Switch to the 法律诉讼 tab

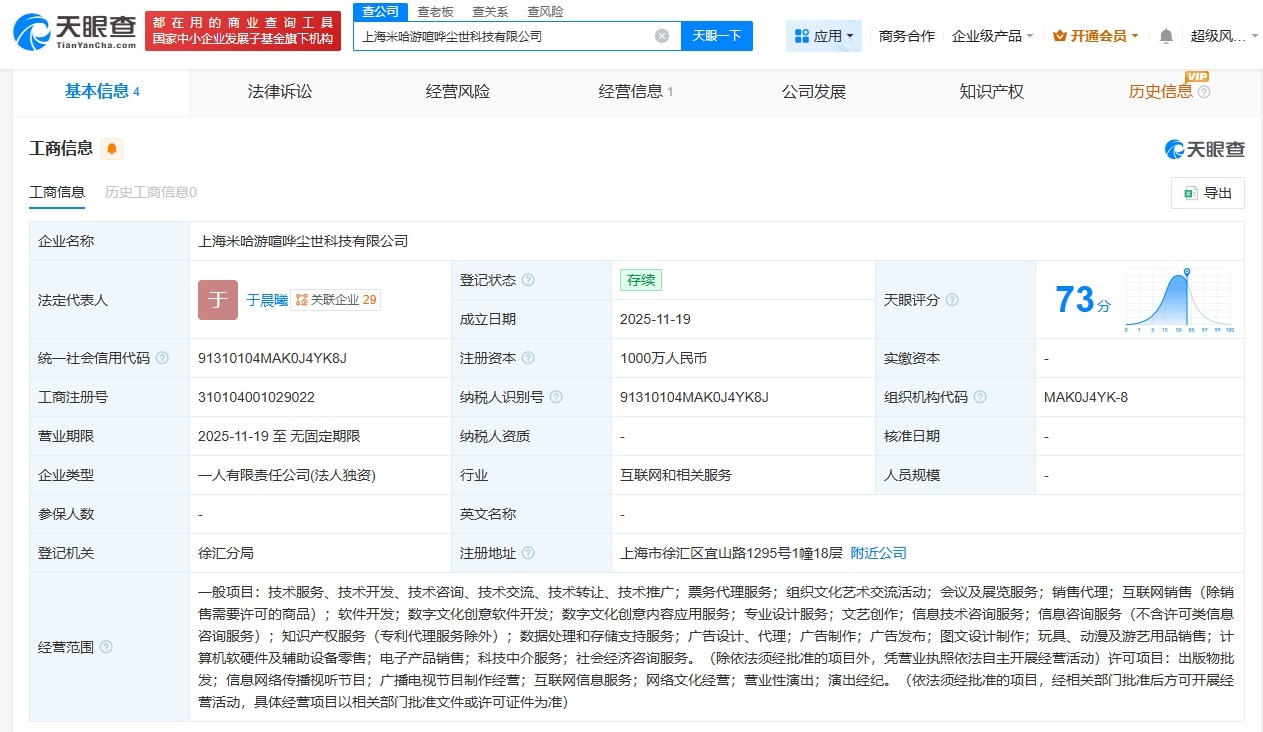click(x=278, y=90)
